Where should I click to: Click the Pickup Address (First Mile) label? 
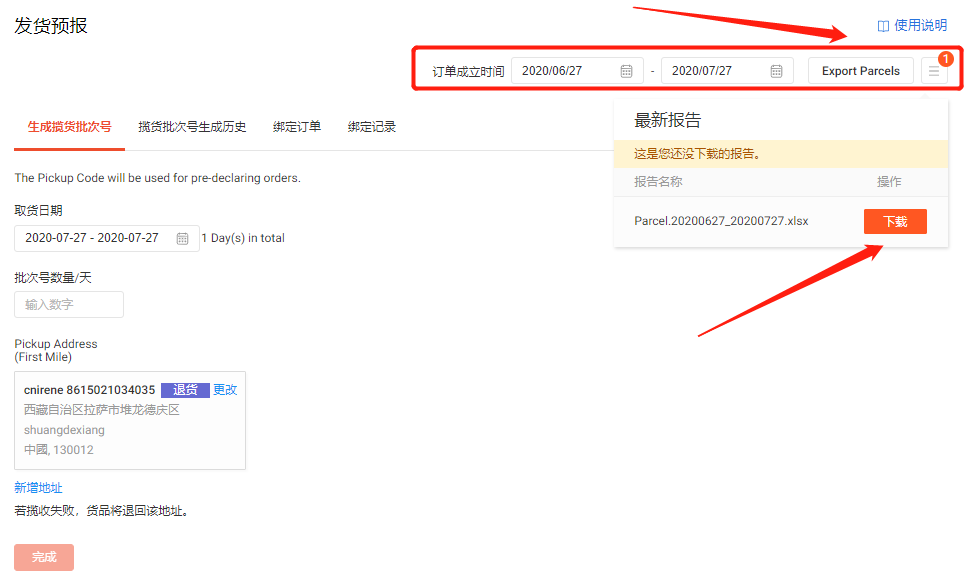(x=56, y=350)
